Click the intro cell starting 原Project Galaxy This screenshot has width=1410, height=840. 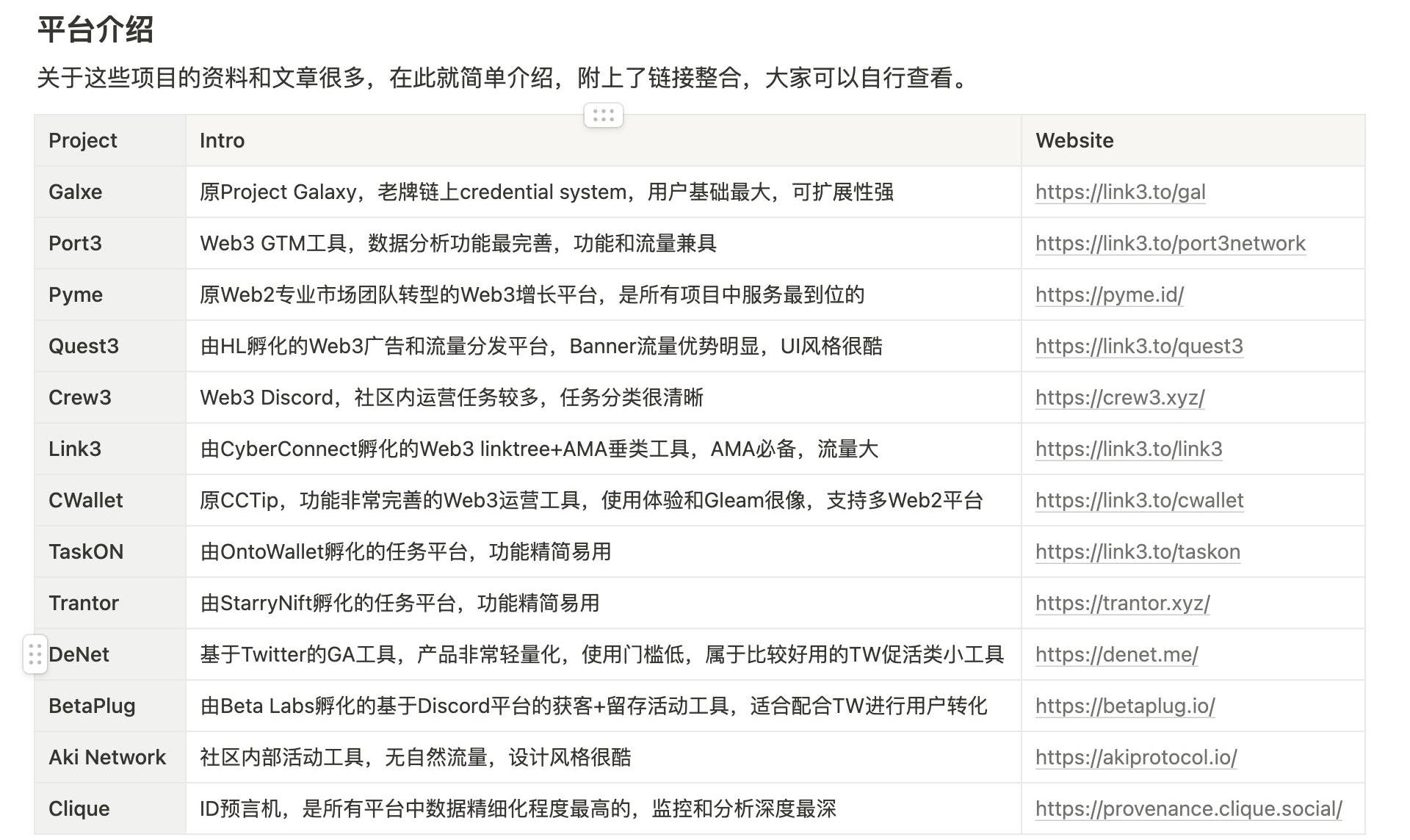604,192
